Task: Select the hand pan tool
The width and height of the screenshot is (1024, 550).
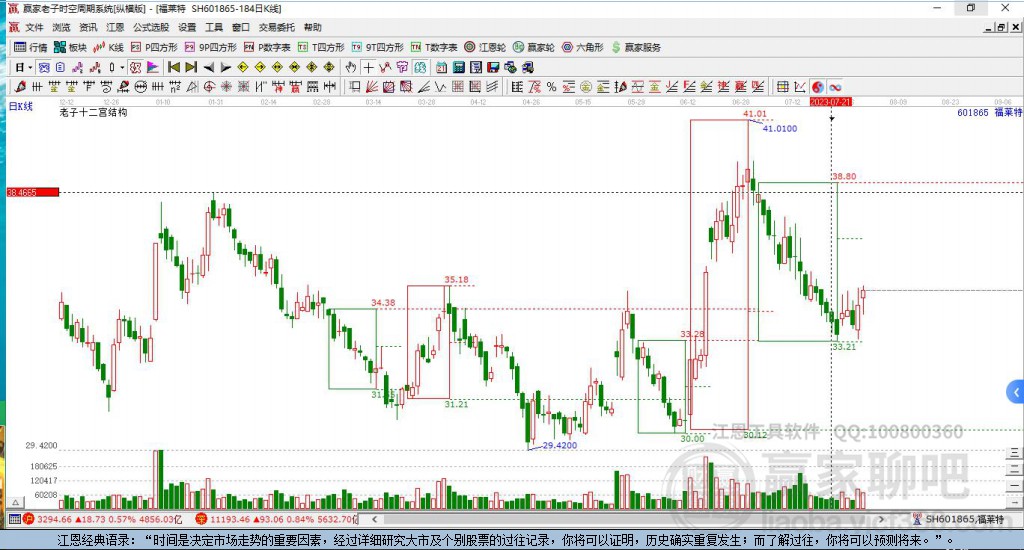Action: (351, 67)
